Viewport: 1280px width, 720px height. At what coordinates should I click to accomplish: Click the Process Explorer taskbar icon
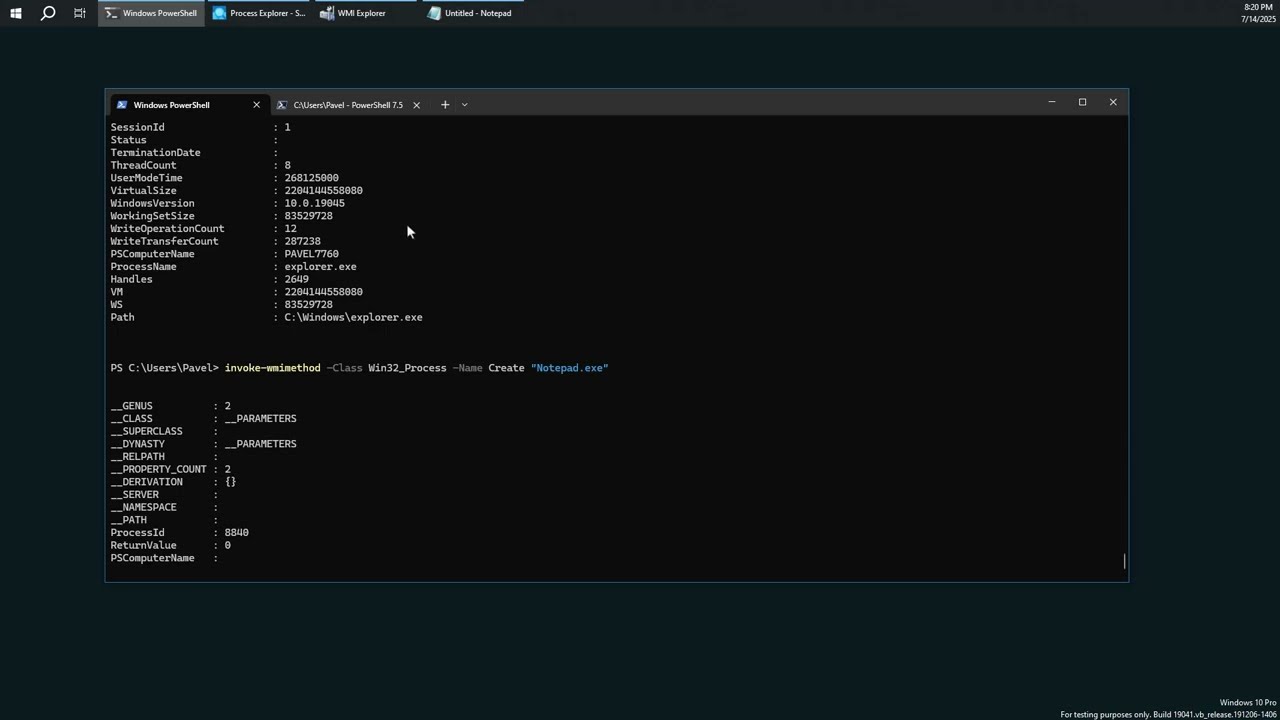(x=219, y=13)
